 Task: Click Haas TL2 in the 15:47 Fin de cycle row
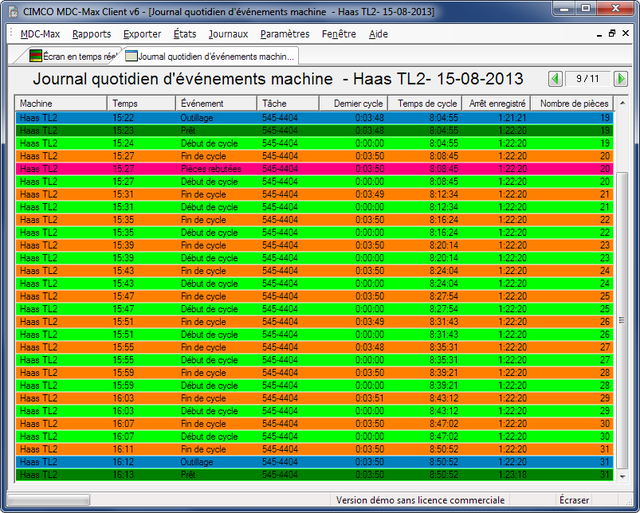point(38,296)
